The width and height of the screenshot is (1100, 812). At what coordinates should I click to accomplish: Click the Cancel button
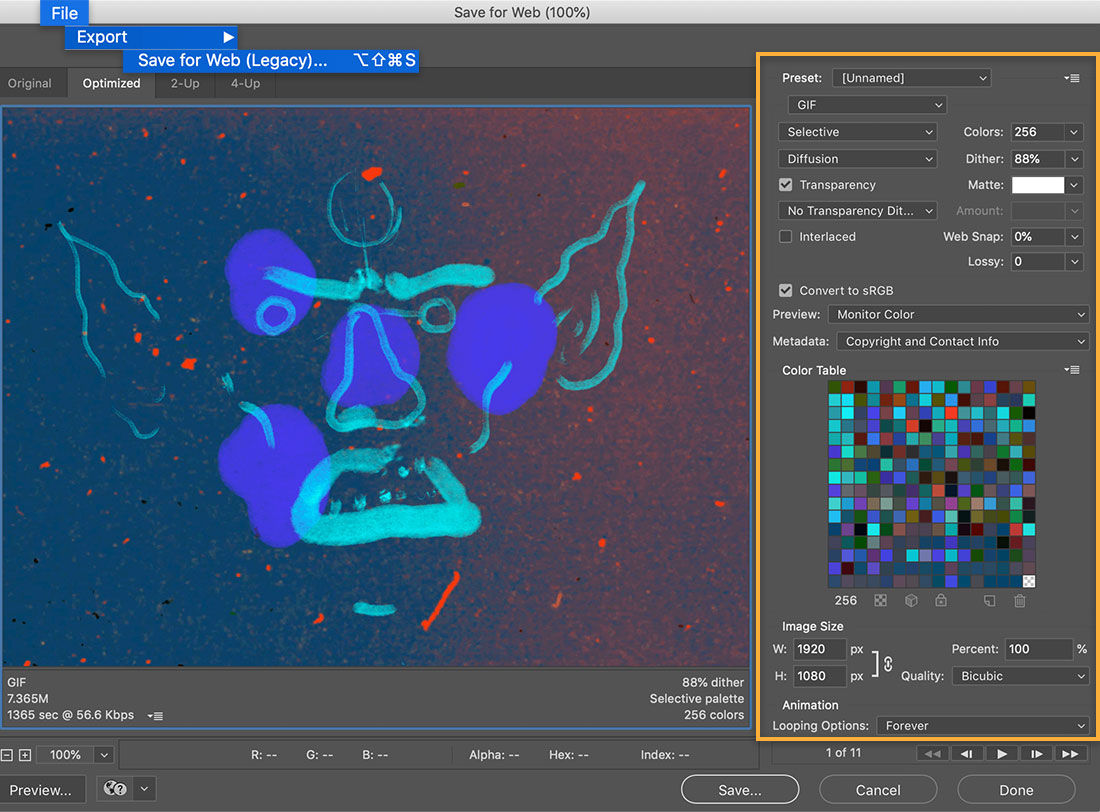878,790
